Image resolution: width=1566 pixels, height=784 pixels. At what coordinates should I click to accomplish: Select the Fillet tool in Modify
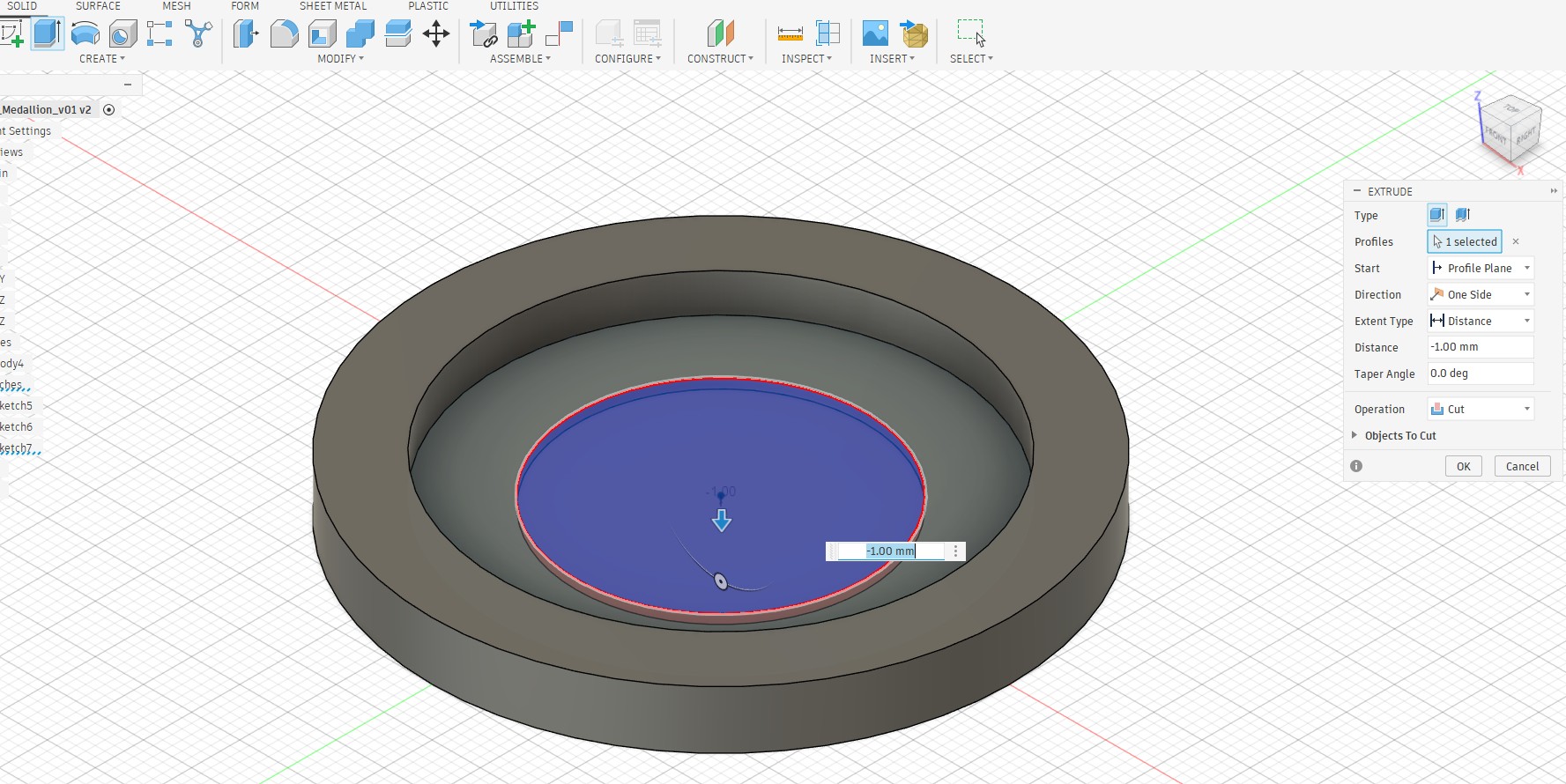(284, 34)
